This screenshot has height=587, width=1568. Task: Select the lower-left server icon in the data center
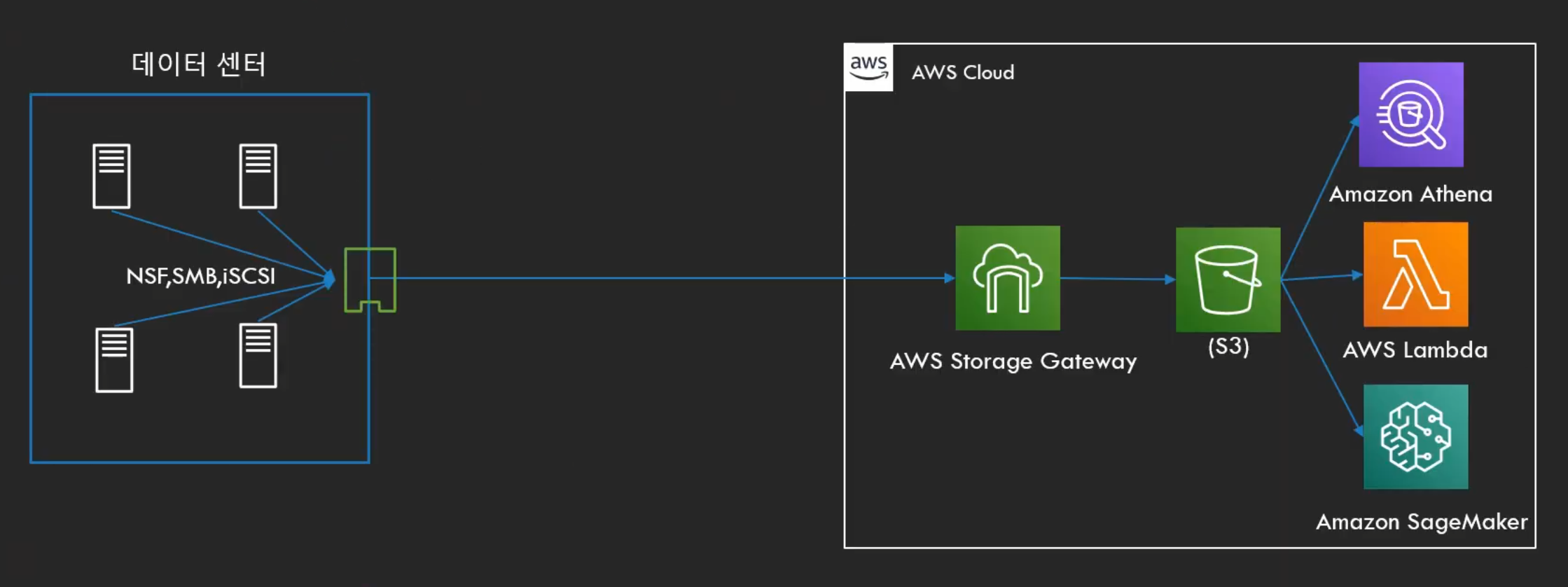click(x=114, y=360)
